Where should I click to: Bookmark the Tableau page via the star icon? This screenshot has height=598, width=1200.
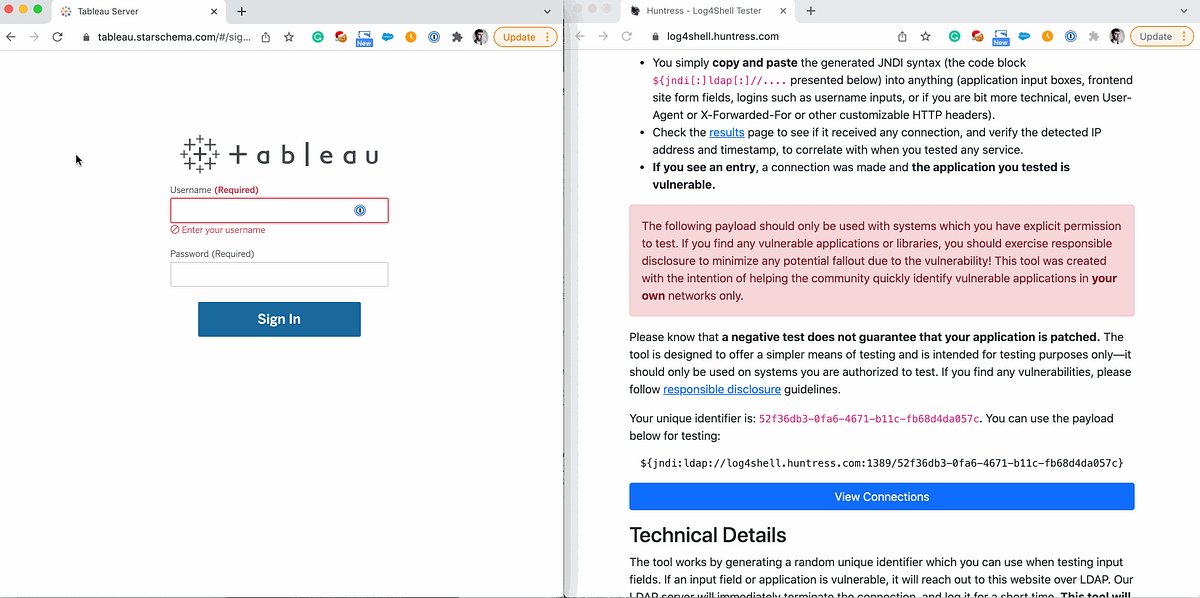(288, 35)
